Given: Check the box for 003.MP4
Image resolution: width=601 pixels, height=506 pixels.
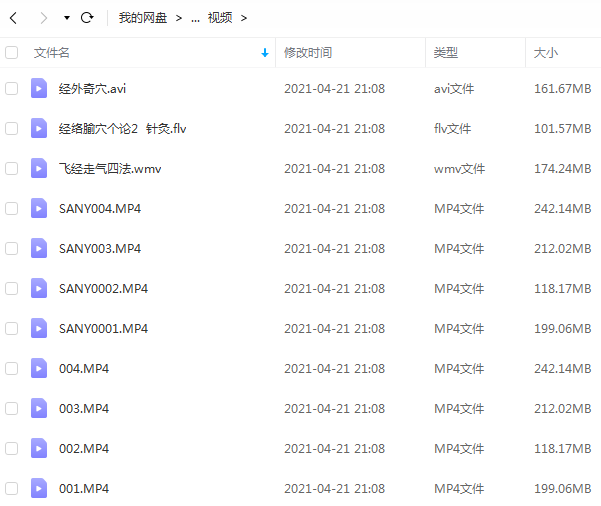Looking at the screenshot, I should click(11, 409).
